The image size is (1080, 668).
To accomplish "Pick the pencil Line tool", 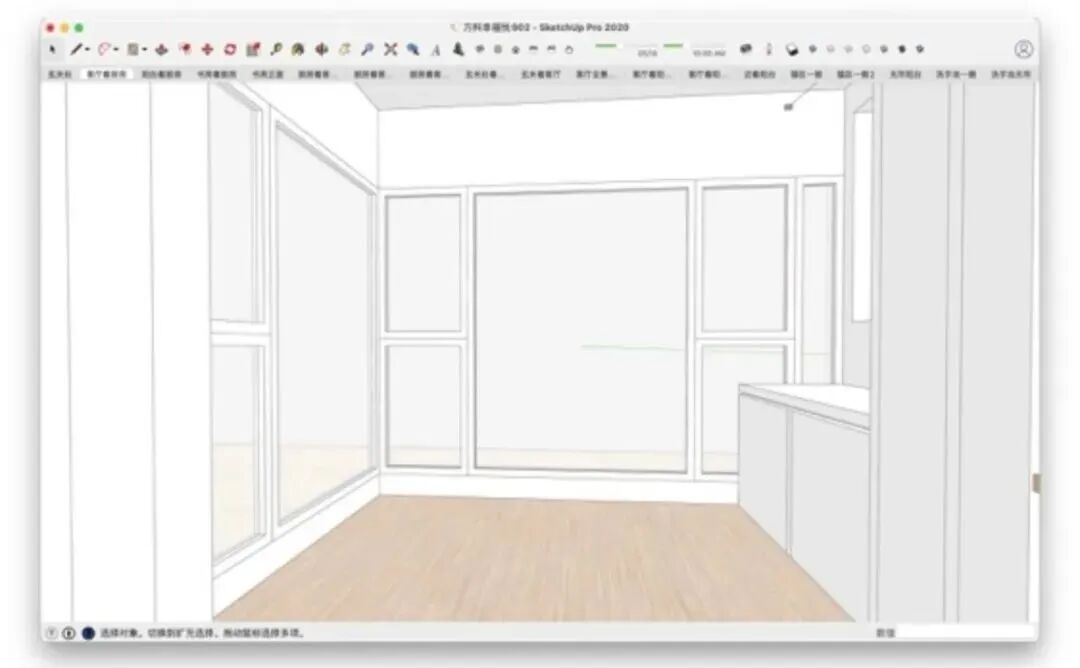I will tap(76, 50).
